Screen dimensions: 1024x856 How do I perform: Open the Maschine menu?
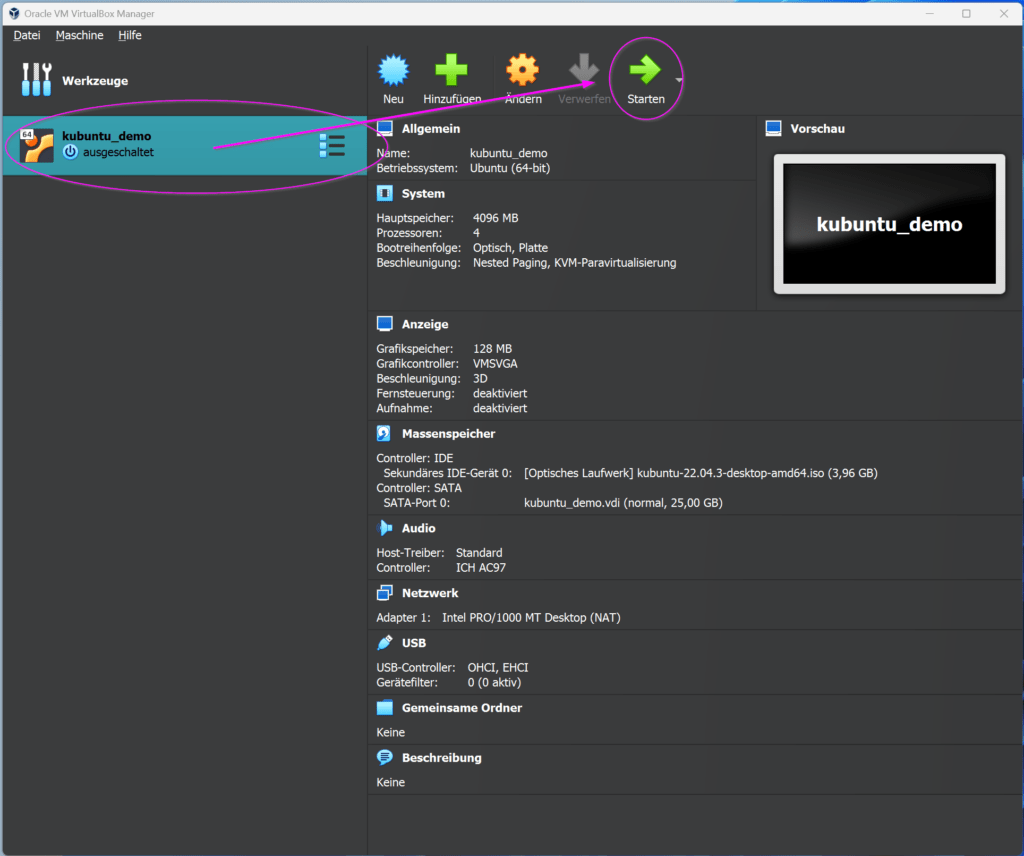coord(80,35)
